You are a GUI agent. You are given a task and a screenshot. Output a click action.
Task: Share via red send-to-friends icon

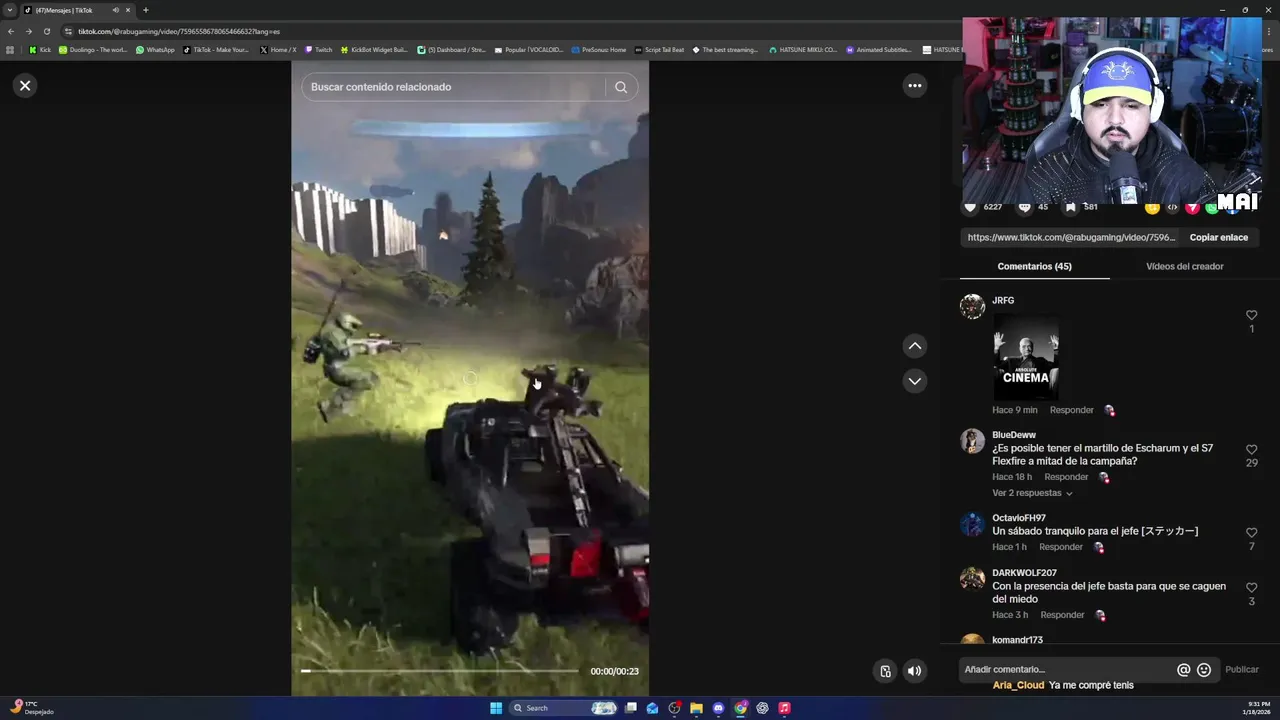click(1192, 207)
